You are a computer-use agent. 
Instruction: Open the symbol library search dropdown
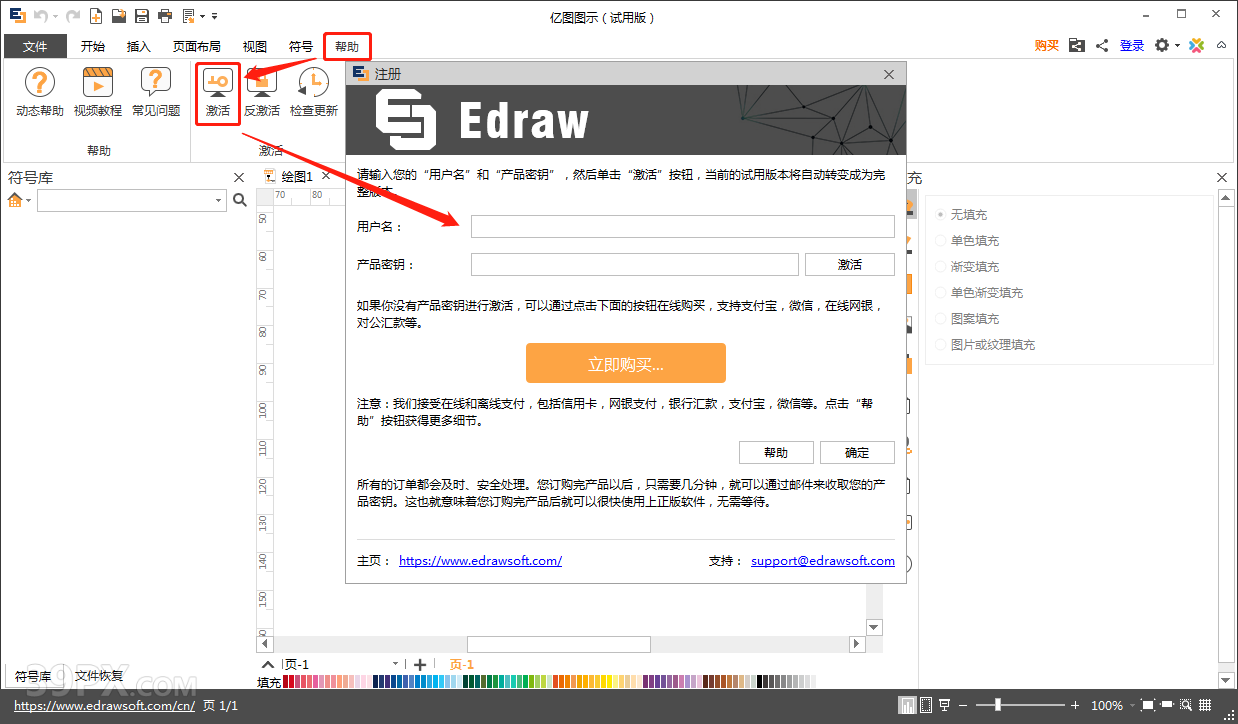pyautogui.click(x=219, y=201)
